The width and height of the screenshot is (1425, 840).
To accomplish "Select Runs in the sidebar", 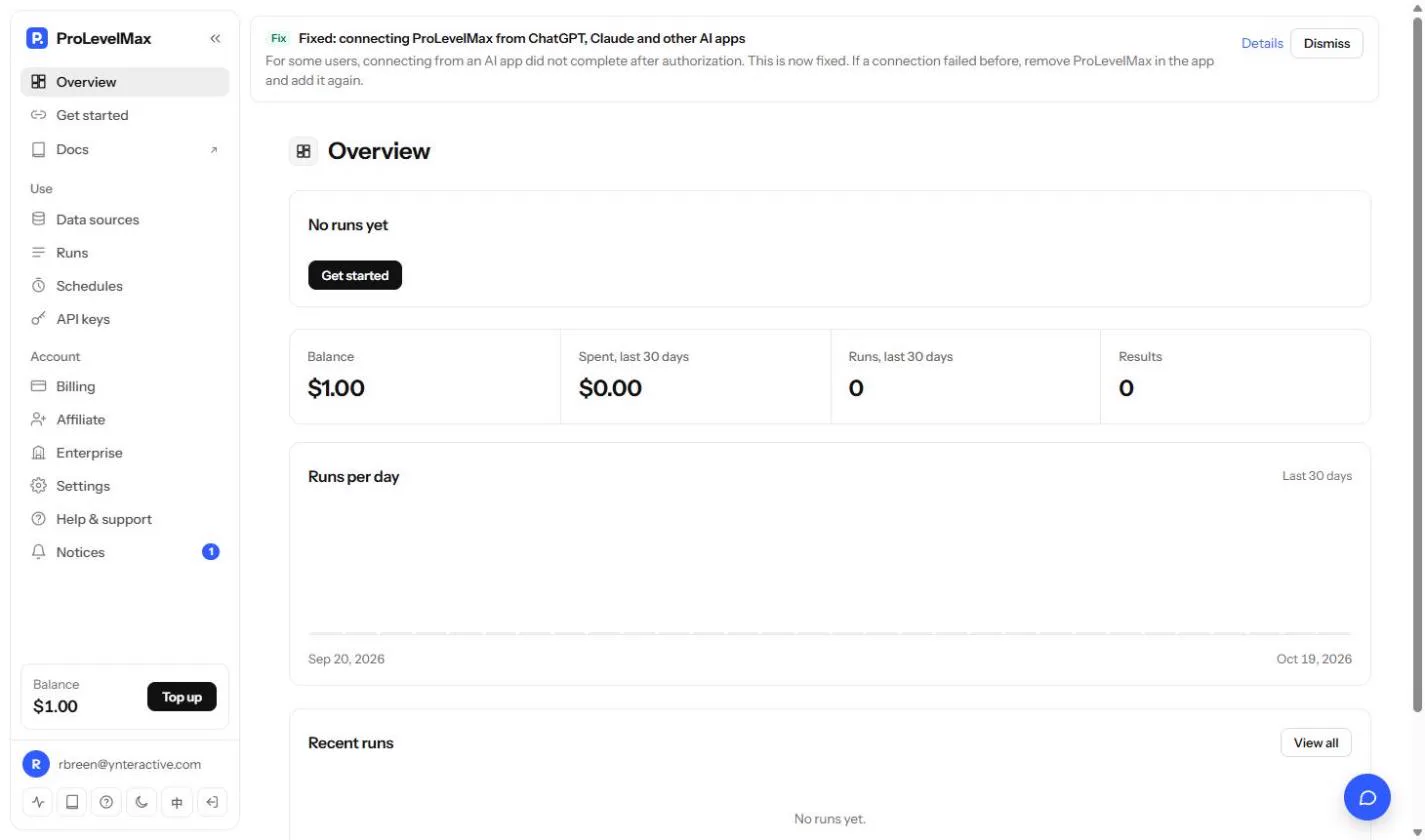I will tap(125, 253).
